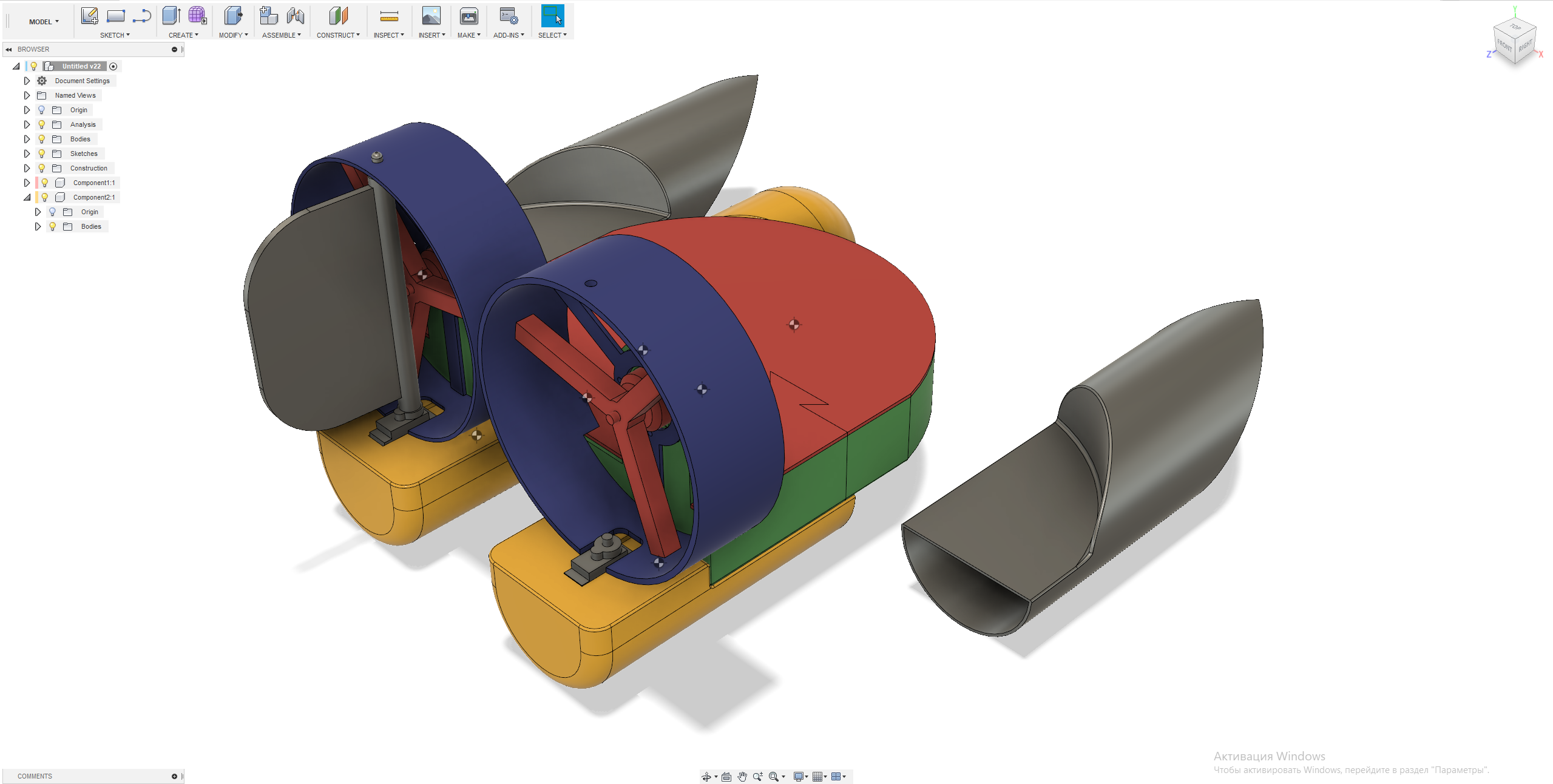Click the Select tool icon
Viewport: 1553px width, 784px height.
pyautogui.click(x=552, y=16)
